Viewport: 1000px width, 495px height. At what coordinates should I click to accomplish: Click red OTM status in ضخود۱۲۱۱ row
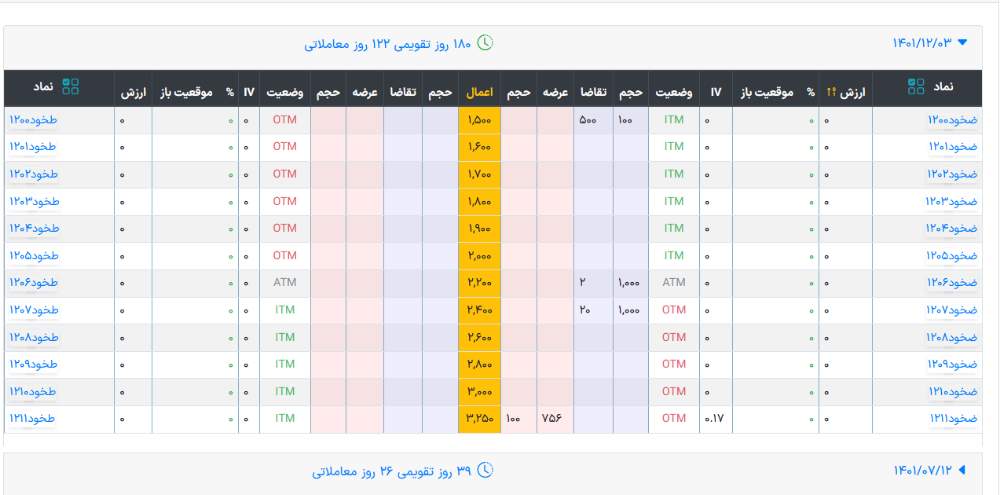pyautogui.click(x=673, y=418)
